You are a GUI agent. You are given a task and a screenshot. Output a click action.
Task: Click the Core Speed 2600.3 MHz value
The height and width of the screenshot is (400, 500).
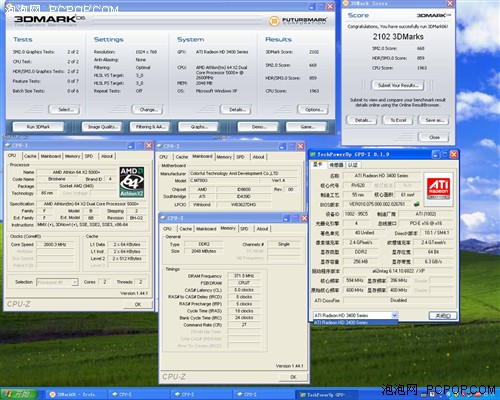[55, 244]
